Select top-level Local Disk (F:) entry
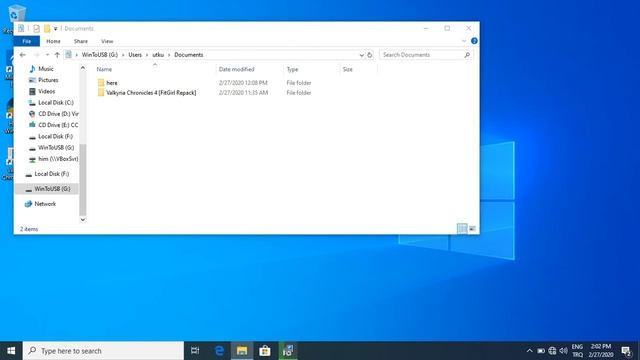The image size is (640, 360). [x=51, y=174]
